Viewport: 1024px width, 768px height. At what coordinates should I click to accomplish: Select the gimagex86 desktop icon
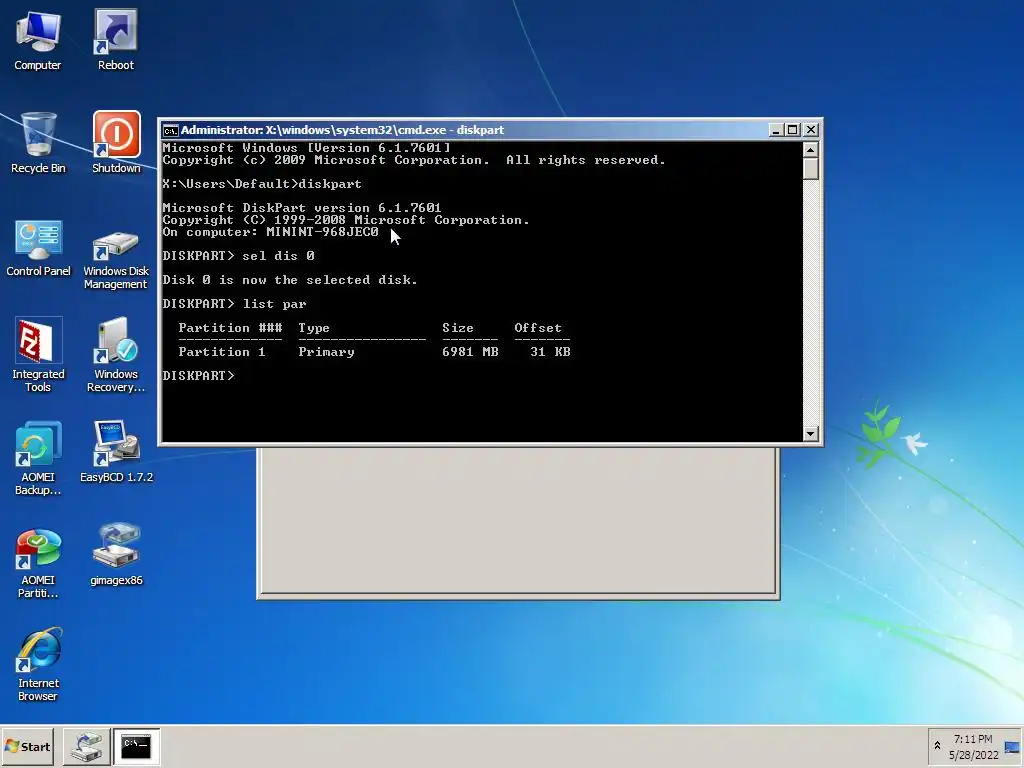tap(116, 555)
